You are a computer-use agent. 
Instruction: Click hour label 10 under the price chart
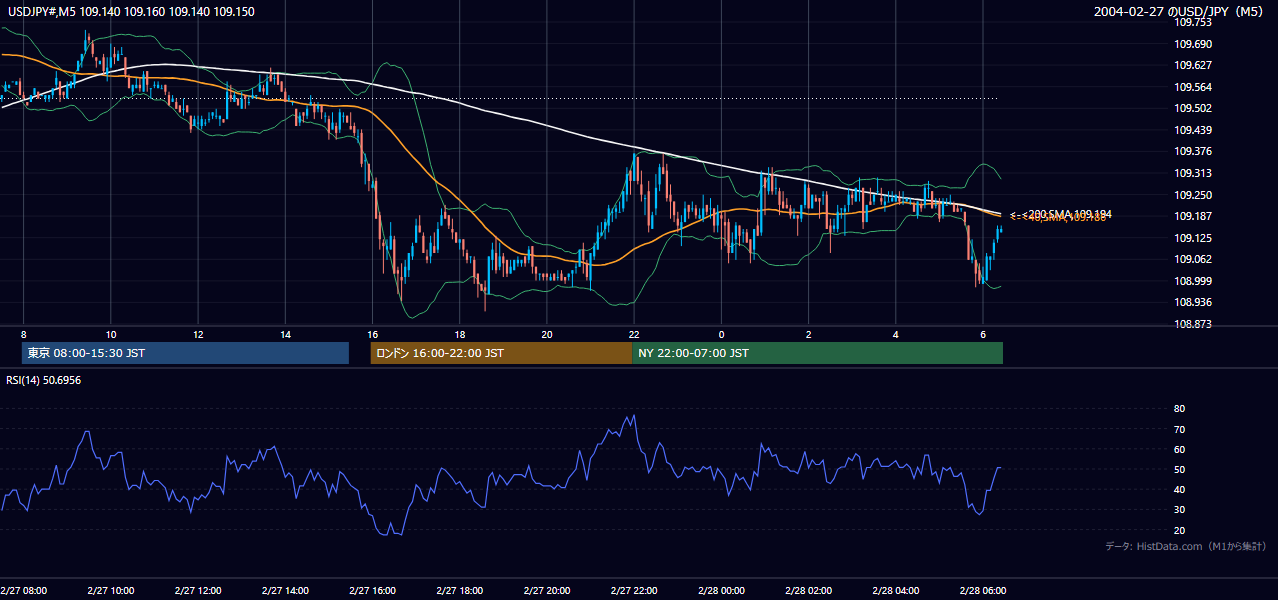click(x=111, y=333)
